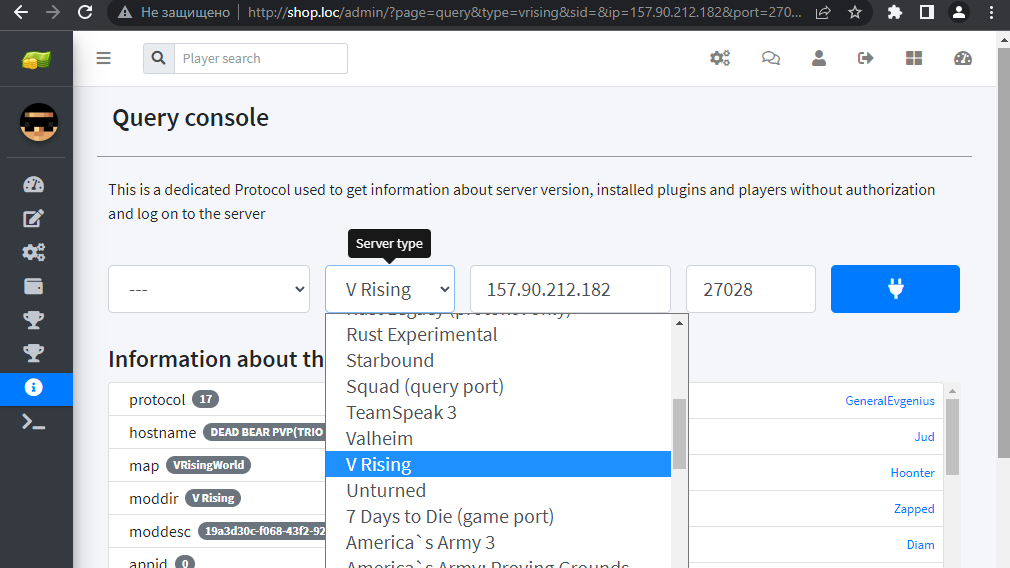Click the sign-out arrow icon
Viewport: 1010px width, 568px height.
[x=866, y=58]
